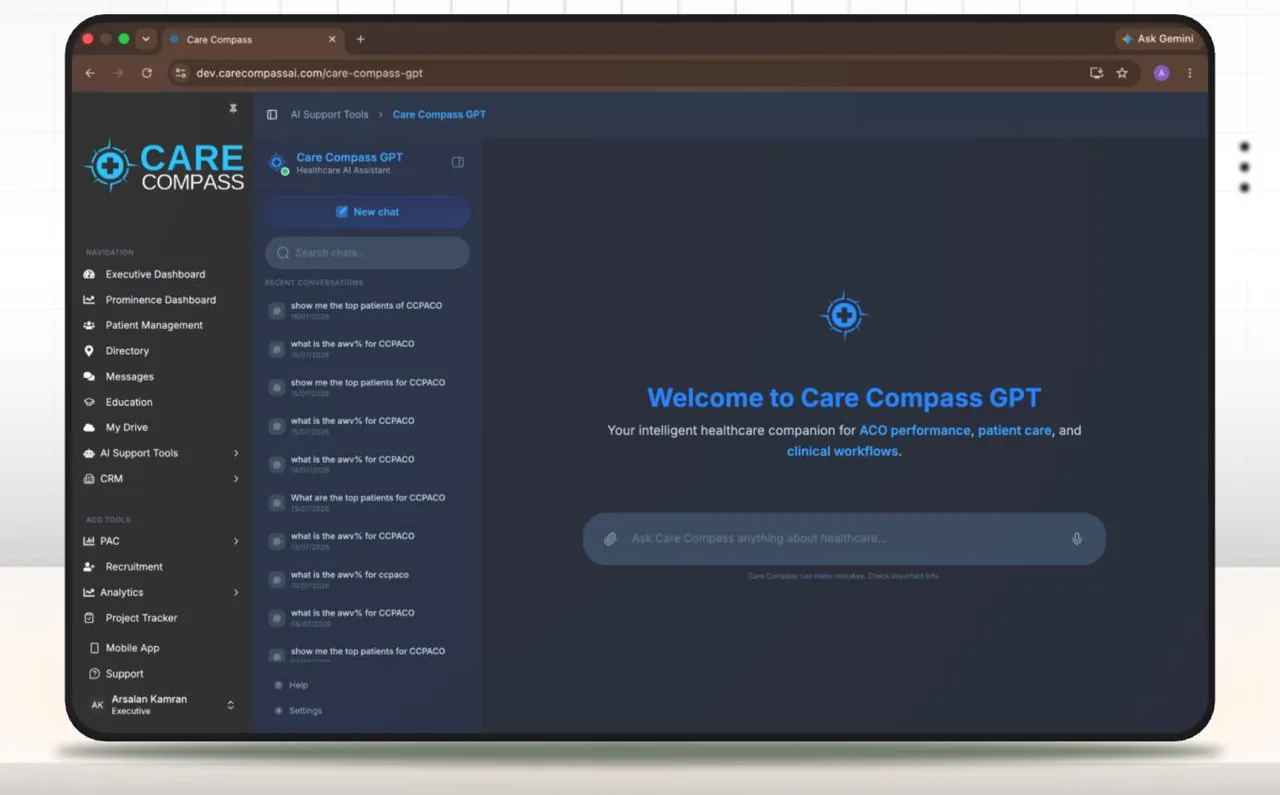
Task: Start a New chat
Action: click(x=367, y=212)
